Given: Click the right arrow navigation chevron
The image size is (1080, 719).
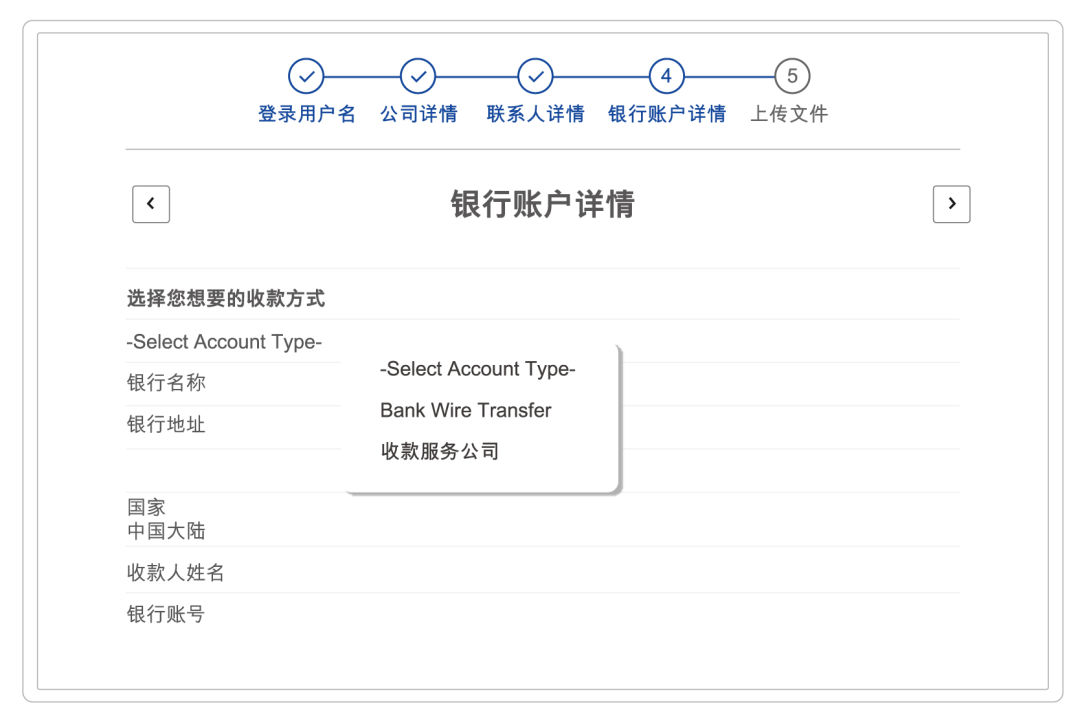Looking at the screenshot, I should [952, 204].
